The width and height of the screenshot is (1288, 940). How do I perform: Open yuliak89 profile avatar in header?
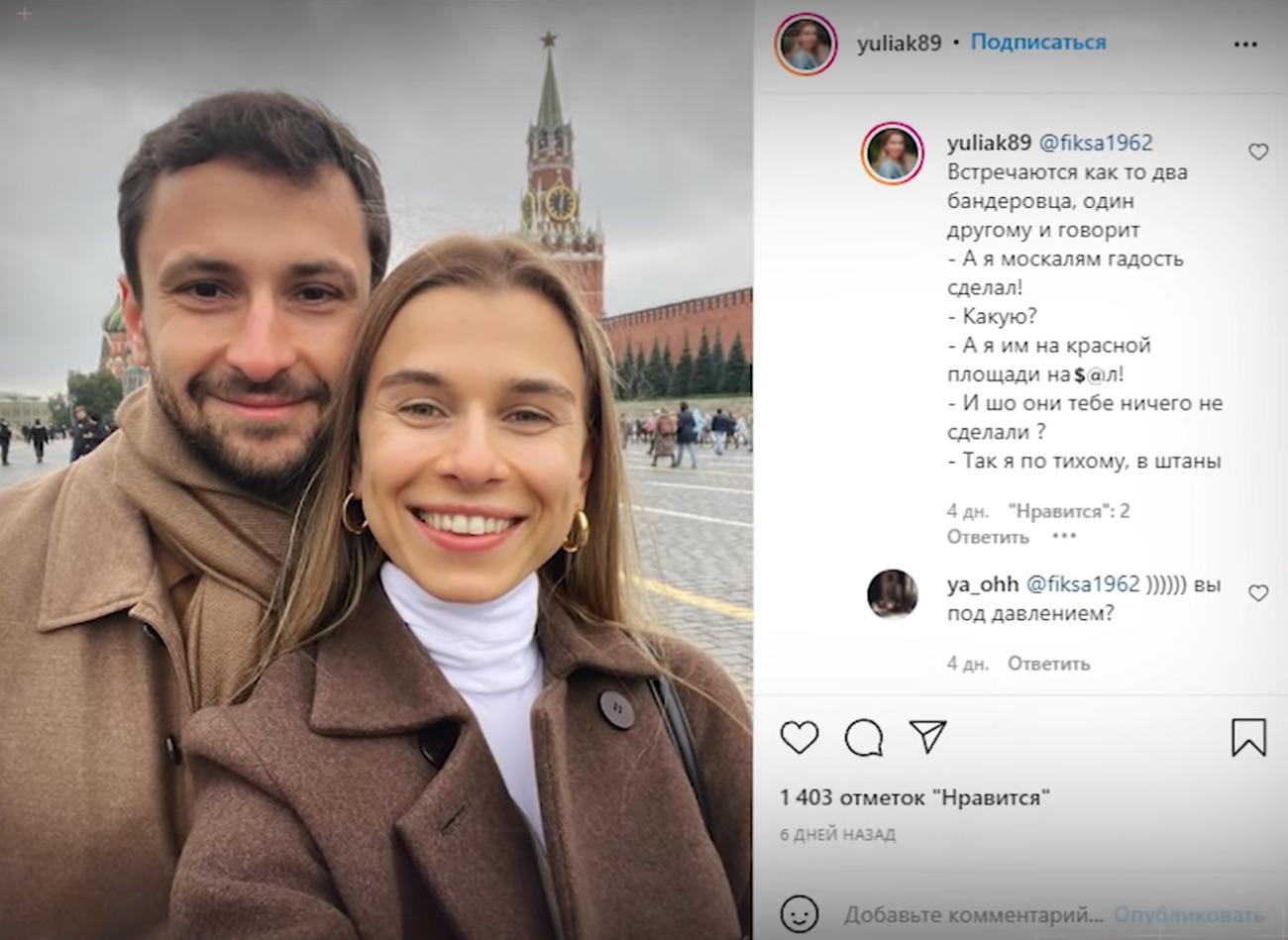[805, 45]
